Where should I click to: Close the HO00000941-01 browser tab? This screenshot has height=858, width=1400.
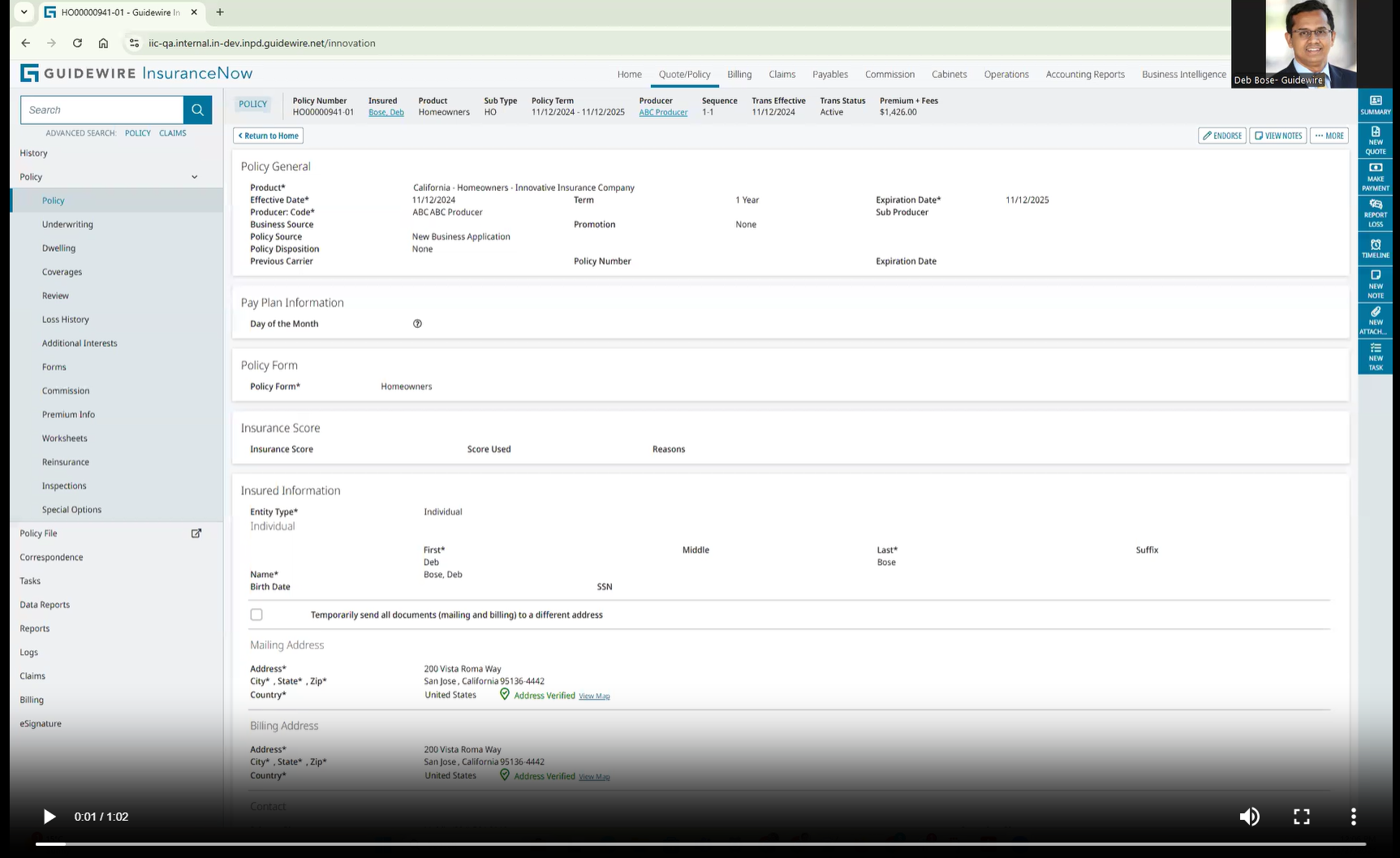click(194, 12)
